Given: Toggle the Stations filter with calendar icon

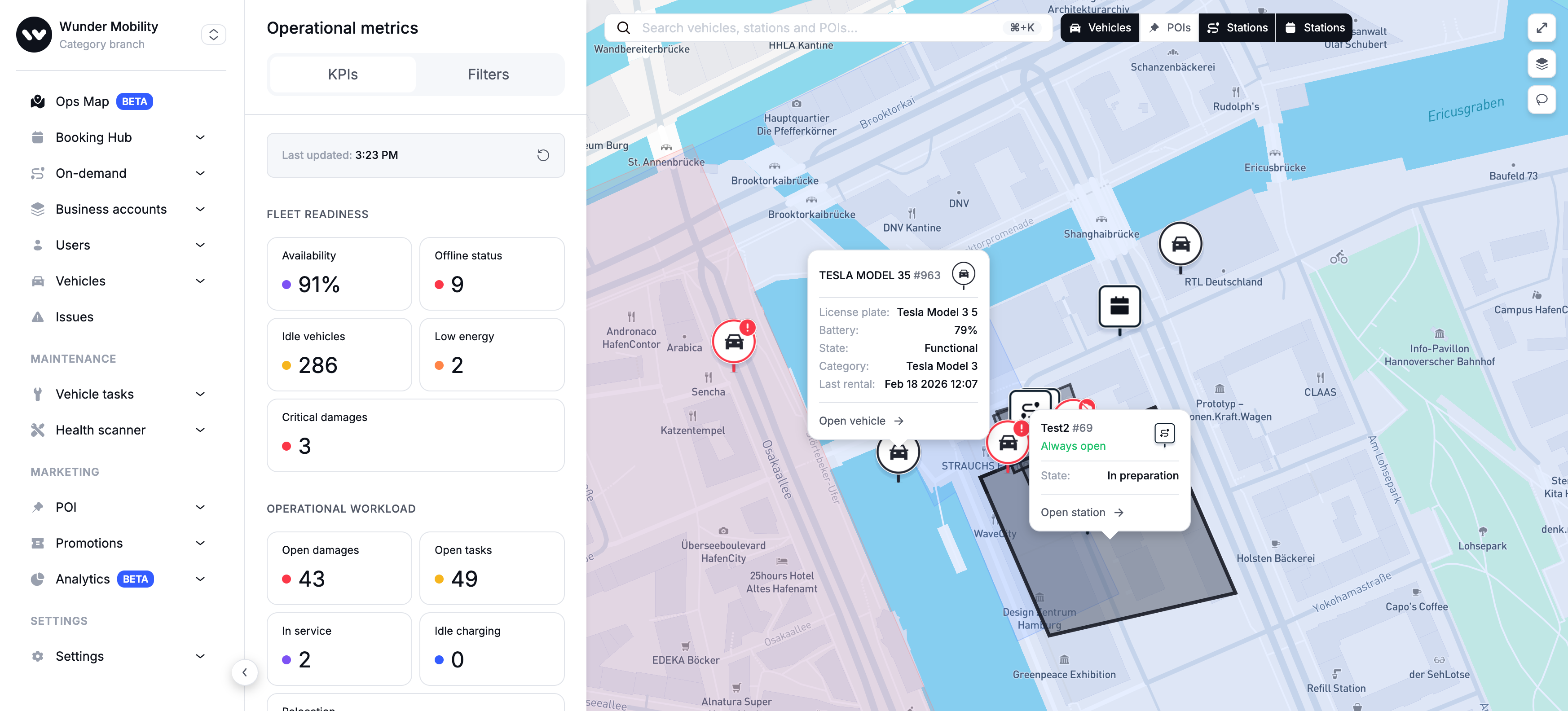Looking at the screenshot, I should point(1314,28).
